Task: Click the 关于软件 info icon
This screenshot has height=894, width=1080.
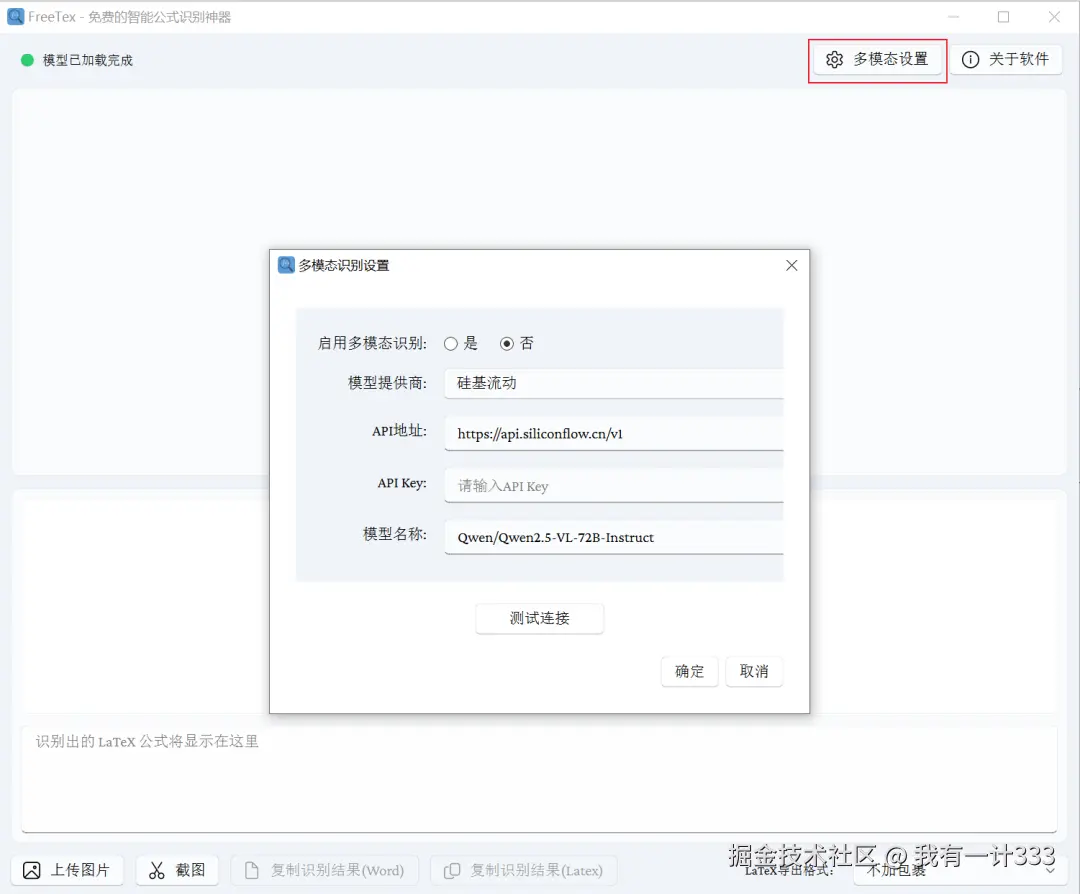Action: [969, 59]
